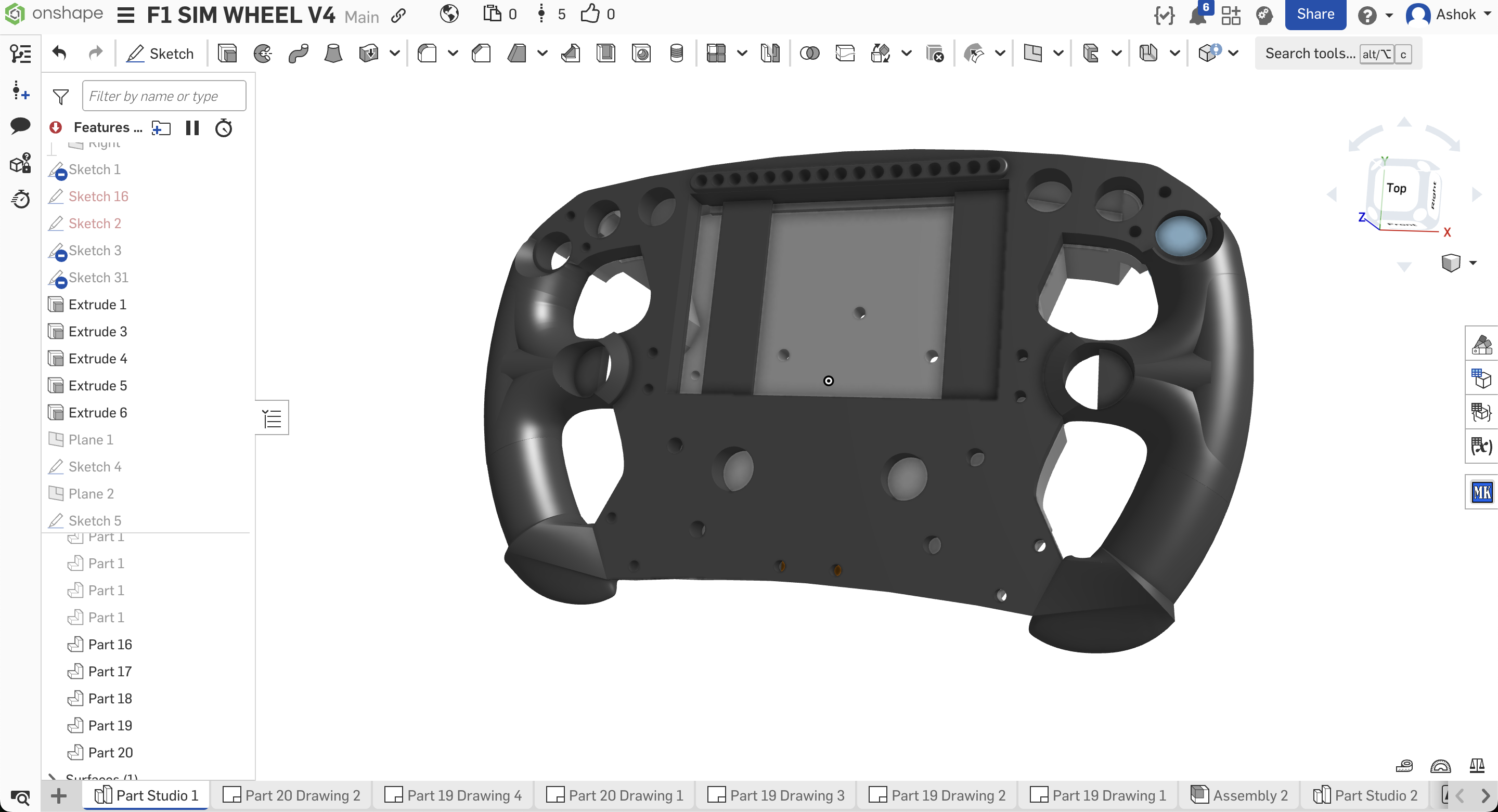Open the Ashok user account dropdown
The height and width of the screenshot is (812, 1498).
(x=1448, y=15)
